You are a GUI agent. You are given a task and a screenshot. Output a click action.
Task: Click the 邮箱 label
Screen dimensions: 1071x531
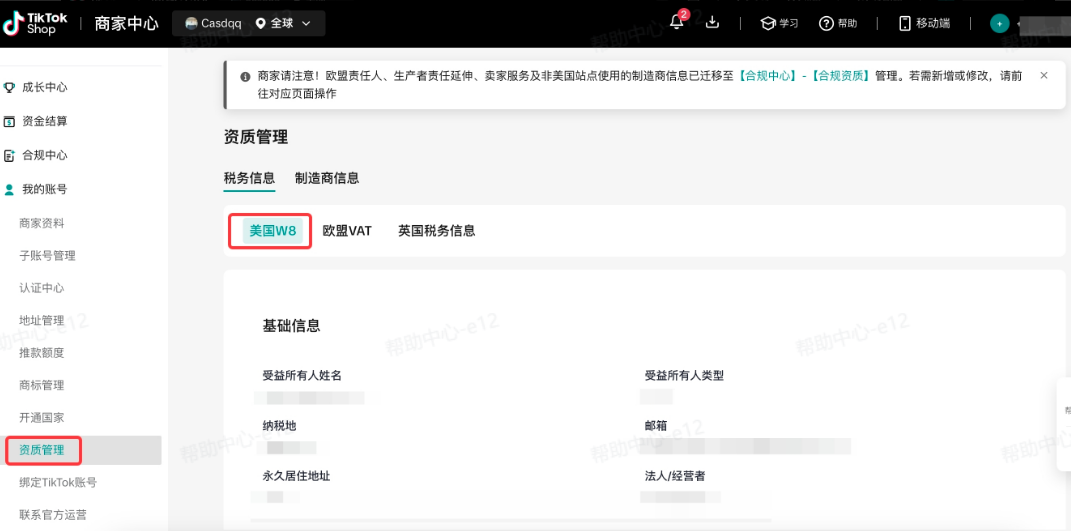tap(656, 425)
